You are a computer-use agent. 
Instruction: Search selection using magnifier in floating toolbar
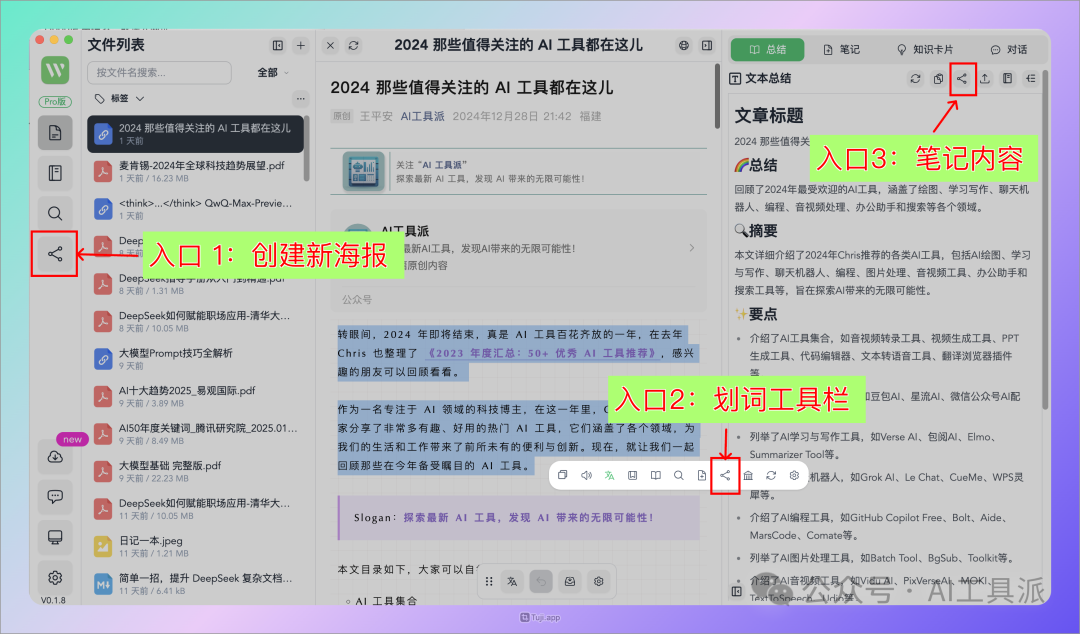(678, 476)
